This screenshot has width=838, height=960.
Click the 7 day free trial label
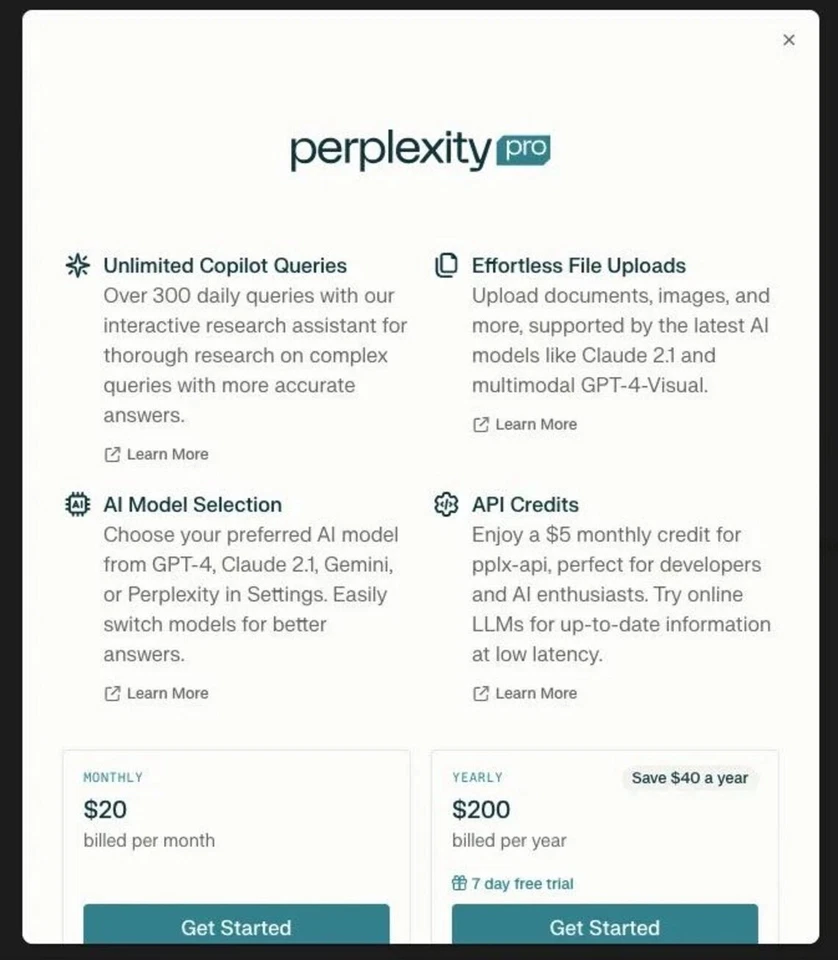(x=522, y=884)
